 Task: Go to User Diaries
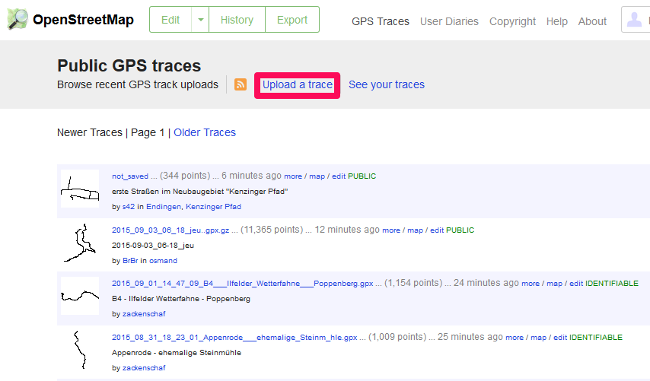click(449, 21)
